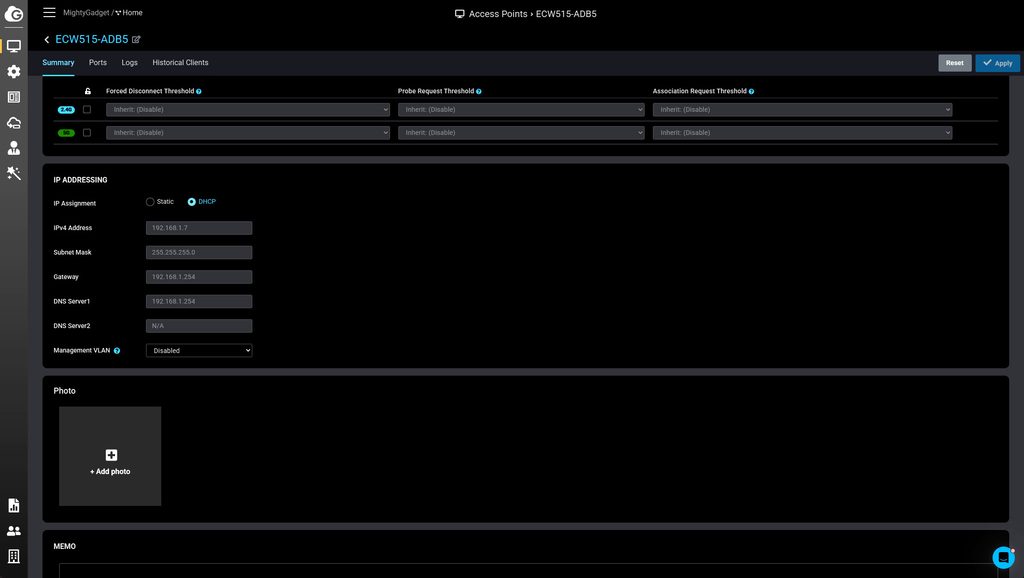The image size is (1024, 578).
Task: Show help for Probe Request Threshold
Action: (479, 91)
